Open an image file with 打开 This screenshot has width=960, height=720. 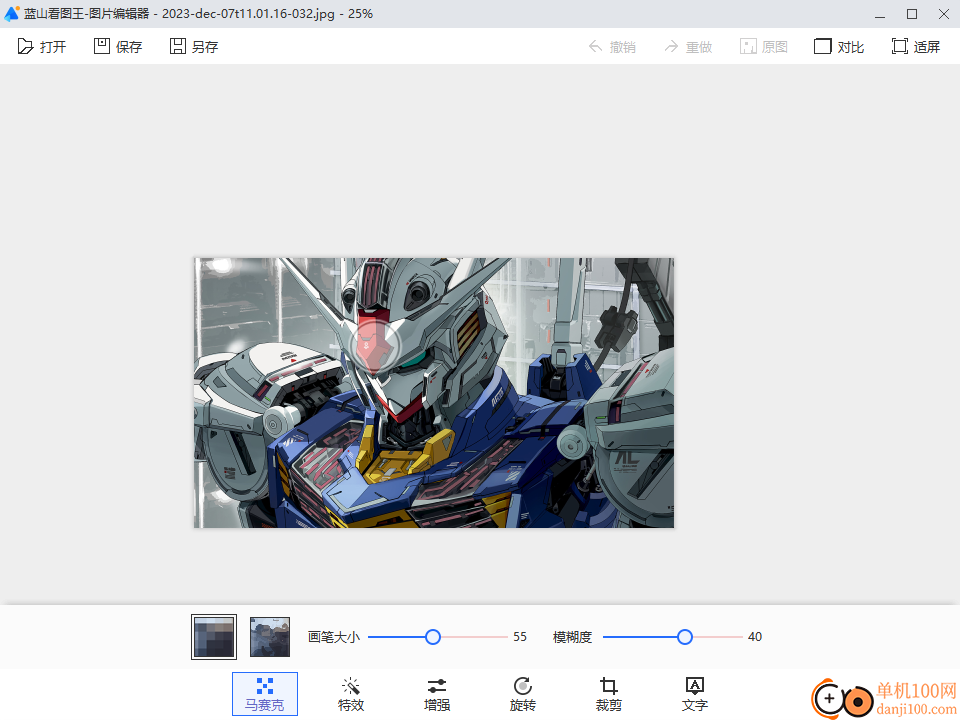tap(42, 47)
